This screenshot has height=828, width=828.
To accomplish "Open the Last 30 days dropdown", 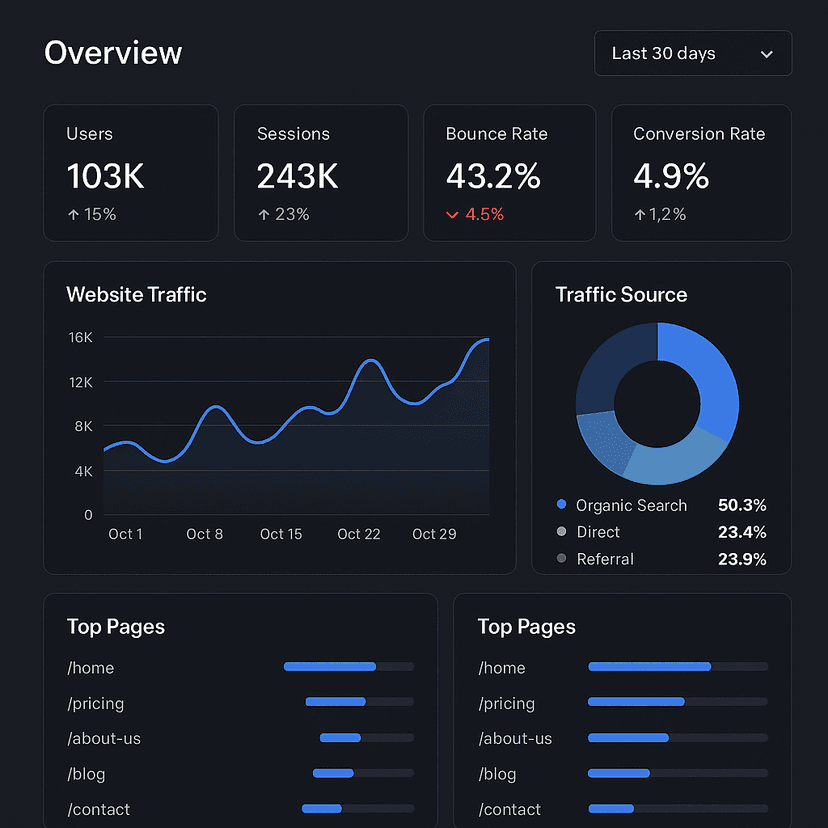I will click(693, 53).
